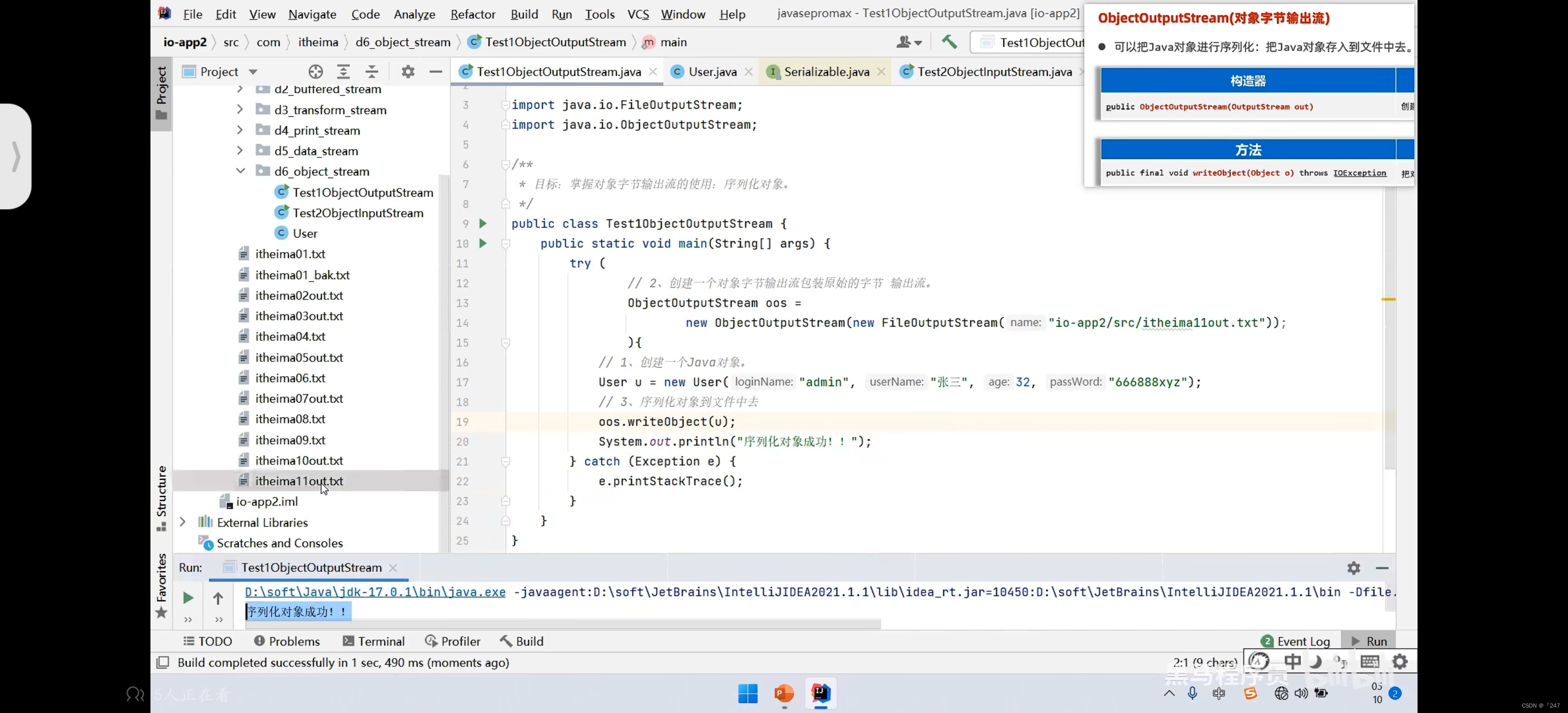The width and height of the screenshot is (1568, 713).
Task: Expand External Libraries node
Action: tap(182, 522)
